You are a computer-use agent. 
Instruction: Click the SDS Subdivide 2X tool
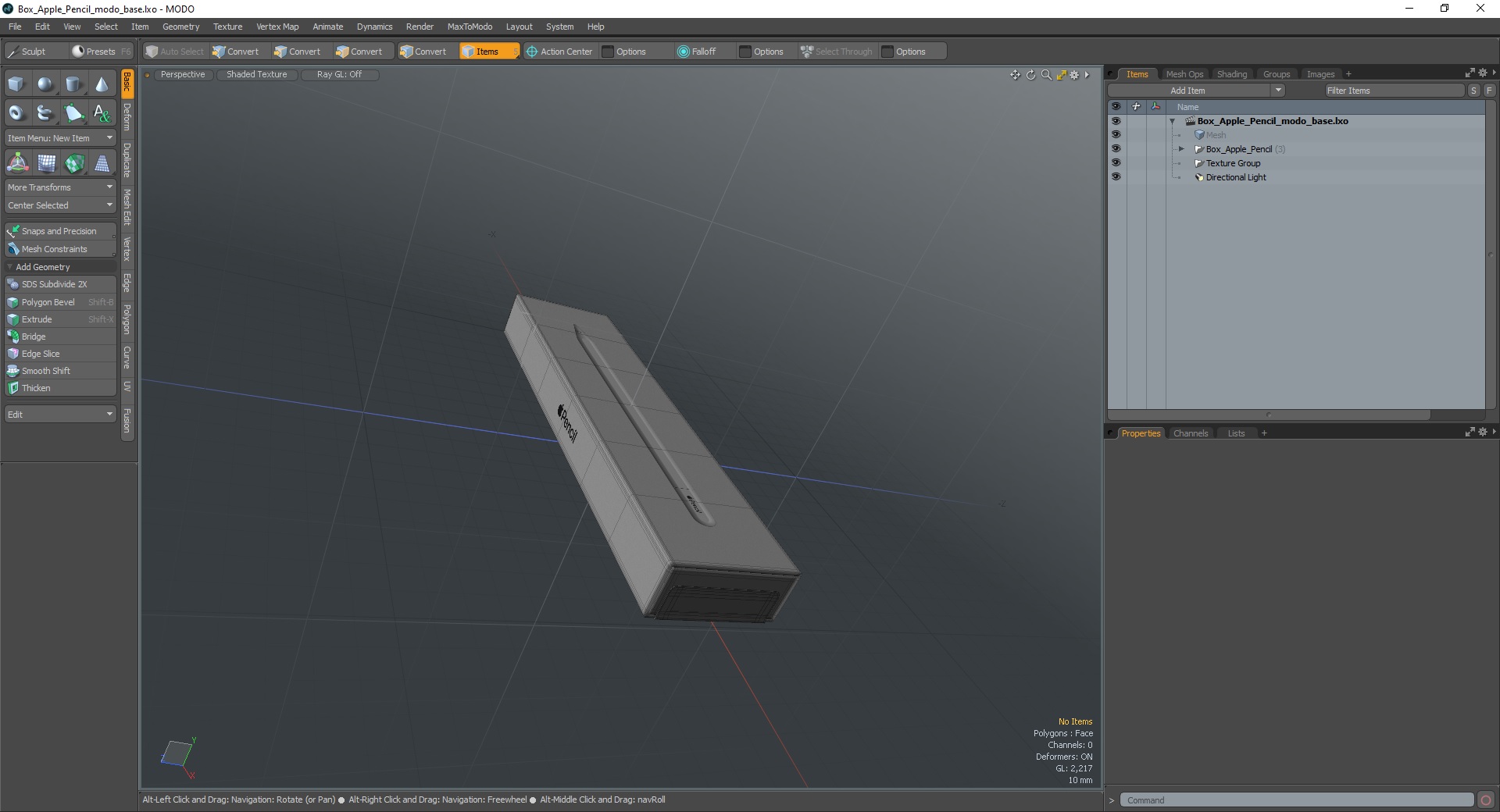point(60,284)
